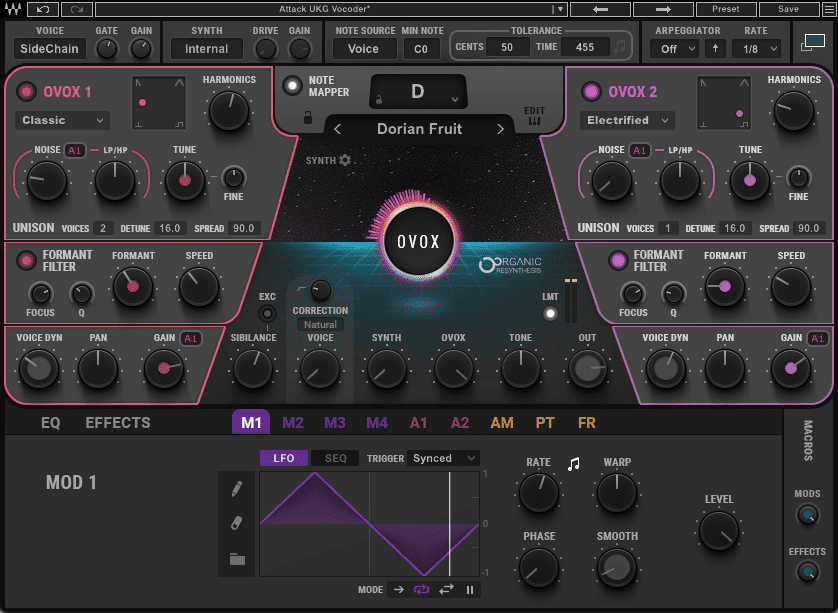Viewport: 838px width, 613px height.
Task: Click the Note Source Voice button
Action: pyautogui.click(x=364, y=49)
